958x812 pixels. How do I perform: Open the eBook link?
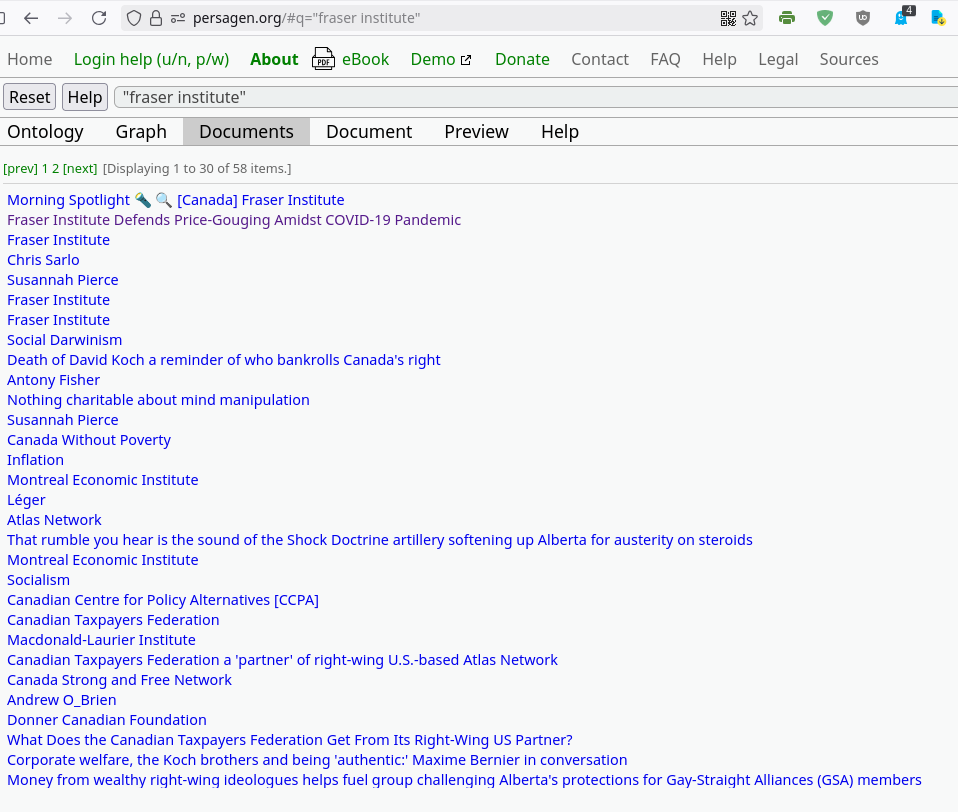click(365, 59)
